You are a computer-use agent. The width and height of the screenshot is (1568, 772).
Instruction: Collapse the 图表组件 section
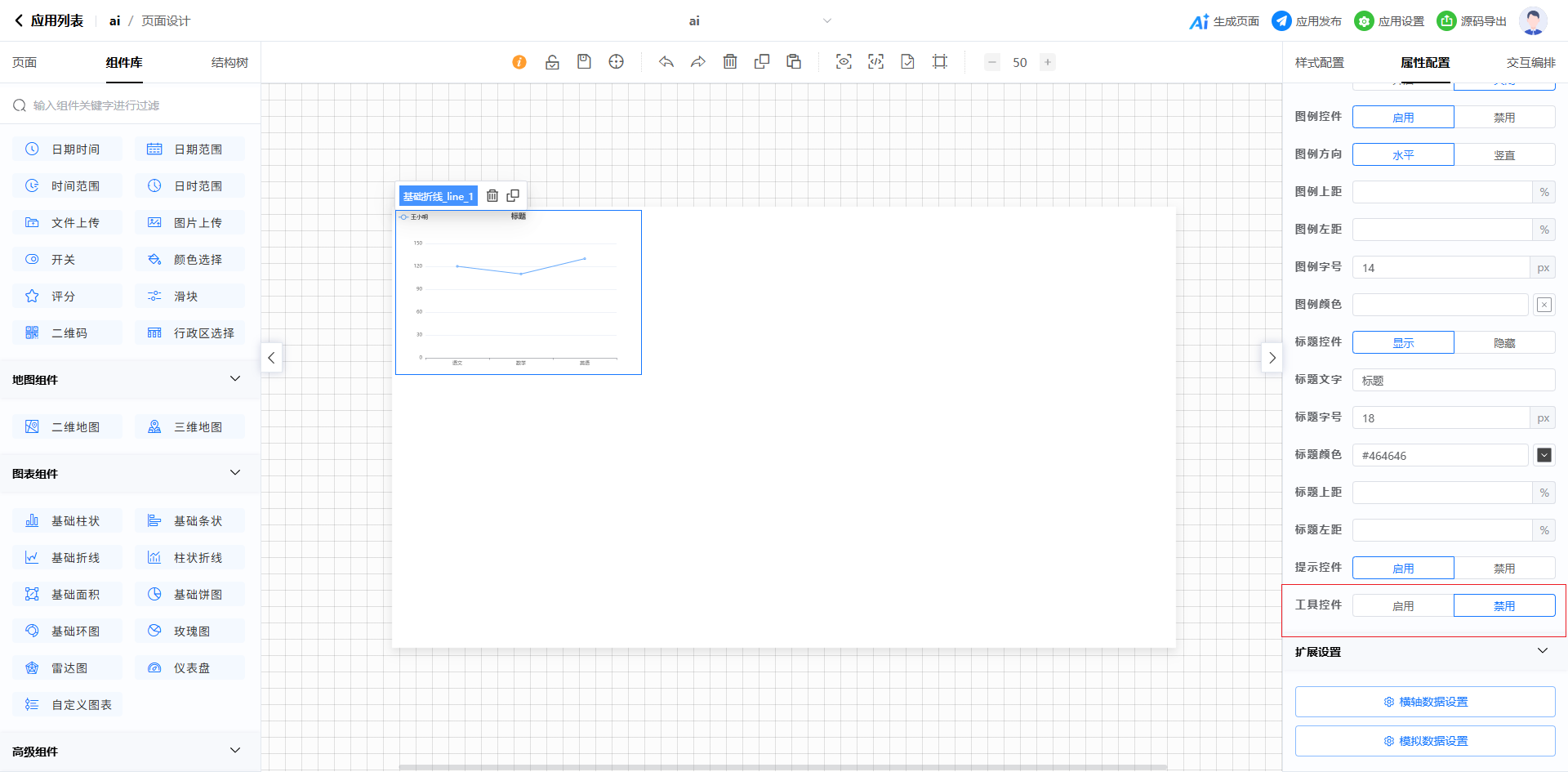[235, 473]
